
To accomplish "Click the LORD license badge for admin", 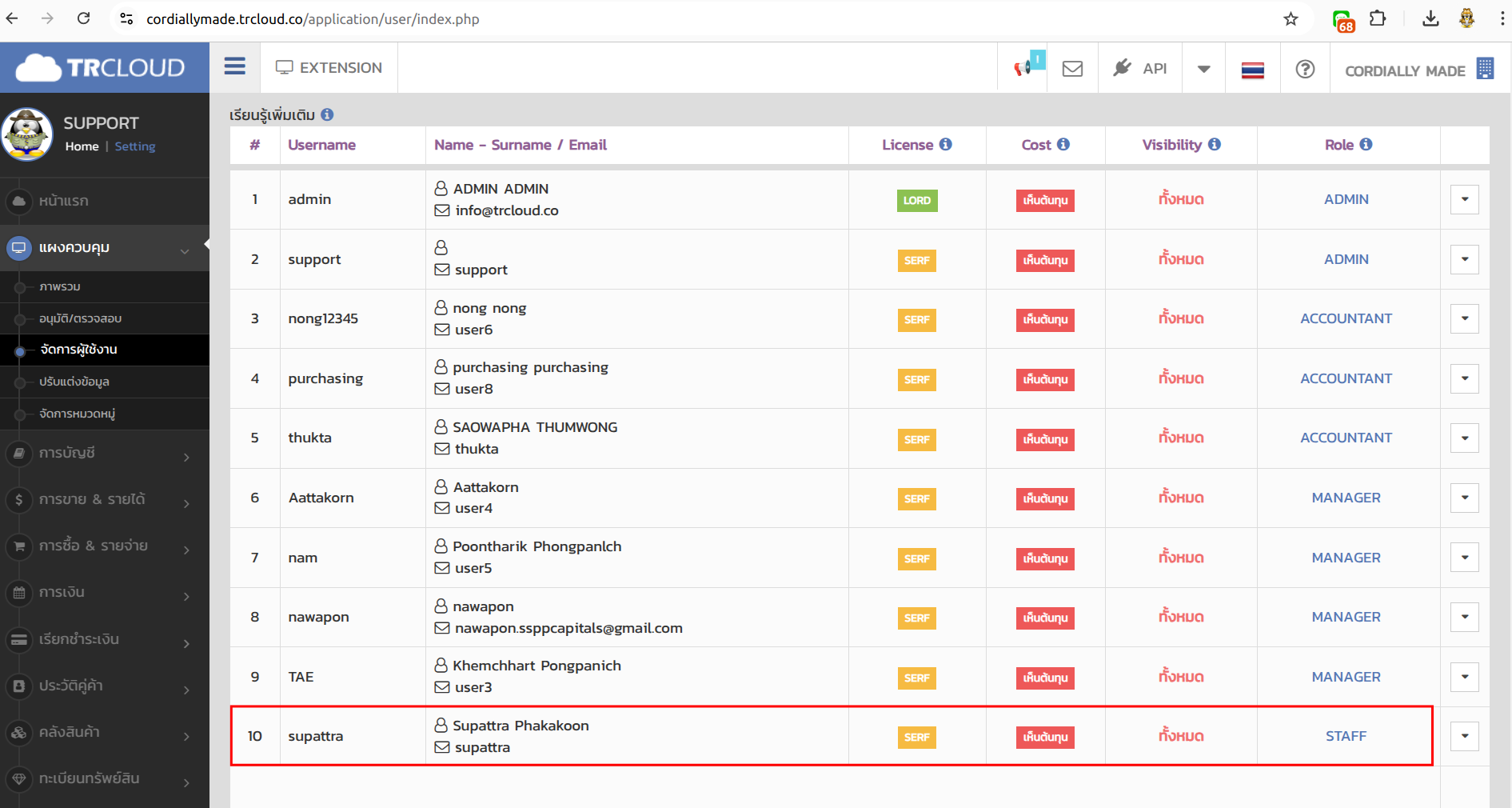I will click(x=917, y=200).
